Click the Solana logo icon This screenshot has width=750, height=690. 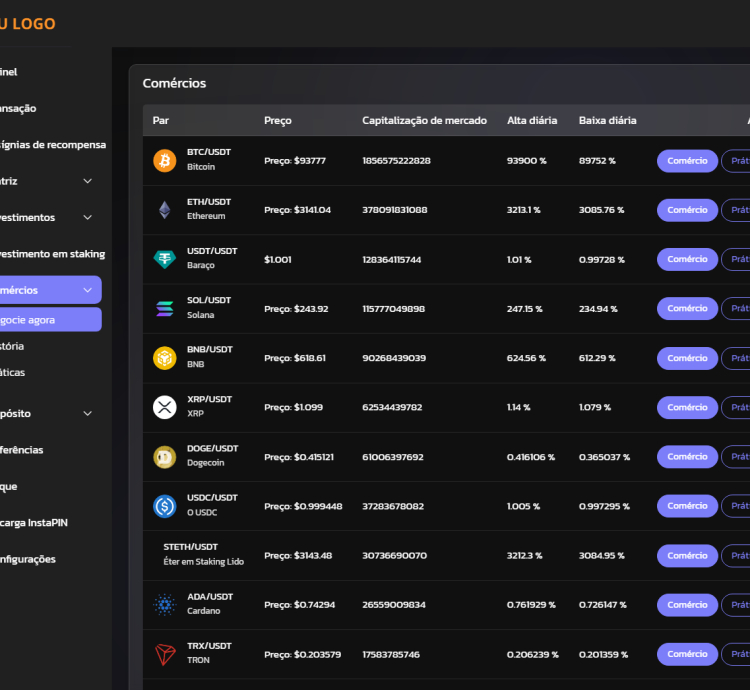click(x=165, y=308)
